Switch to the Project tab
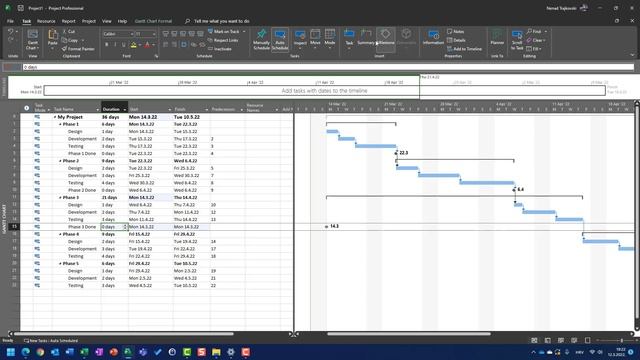The height and width of the screenshot is (360, 640). 89,21
